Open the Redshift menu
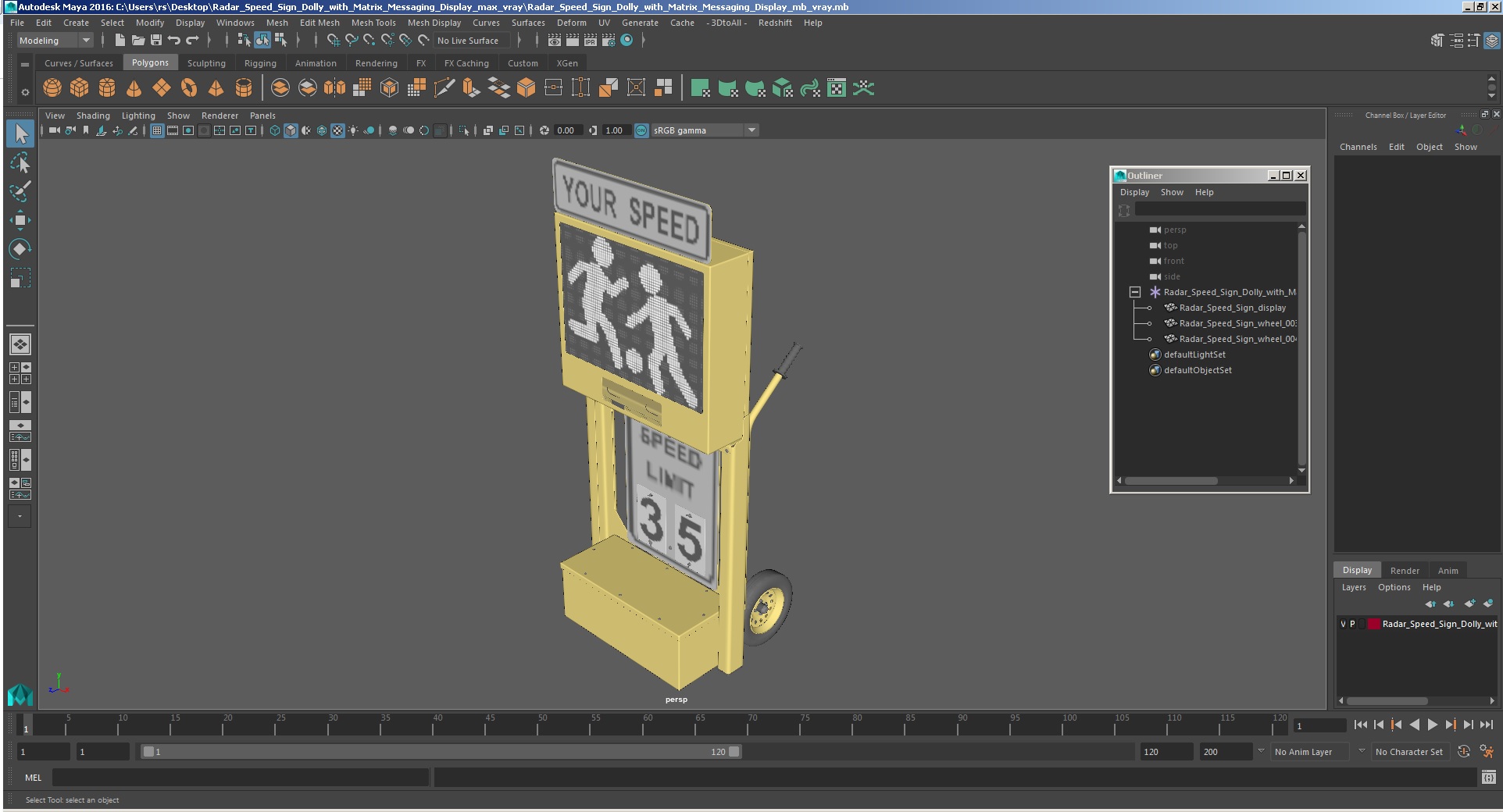Screen dimensions: 1503x812 [x=775, y=23]
